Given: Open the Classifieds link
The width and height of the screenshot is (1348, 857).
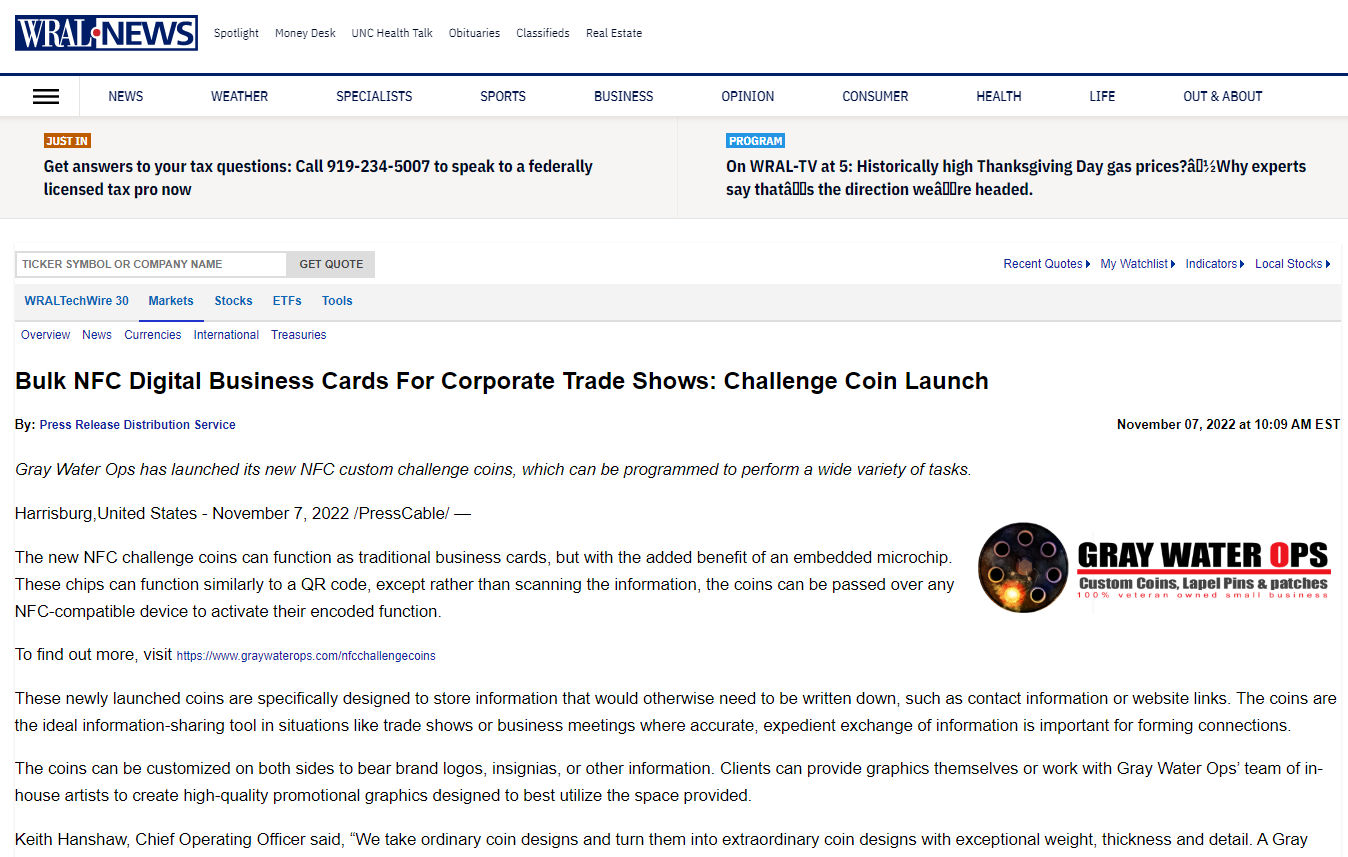Looking at the screenshot, I should pos(543,33).
